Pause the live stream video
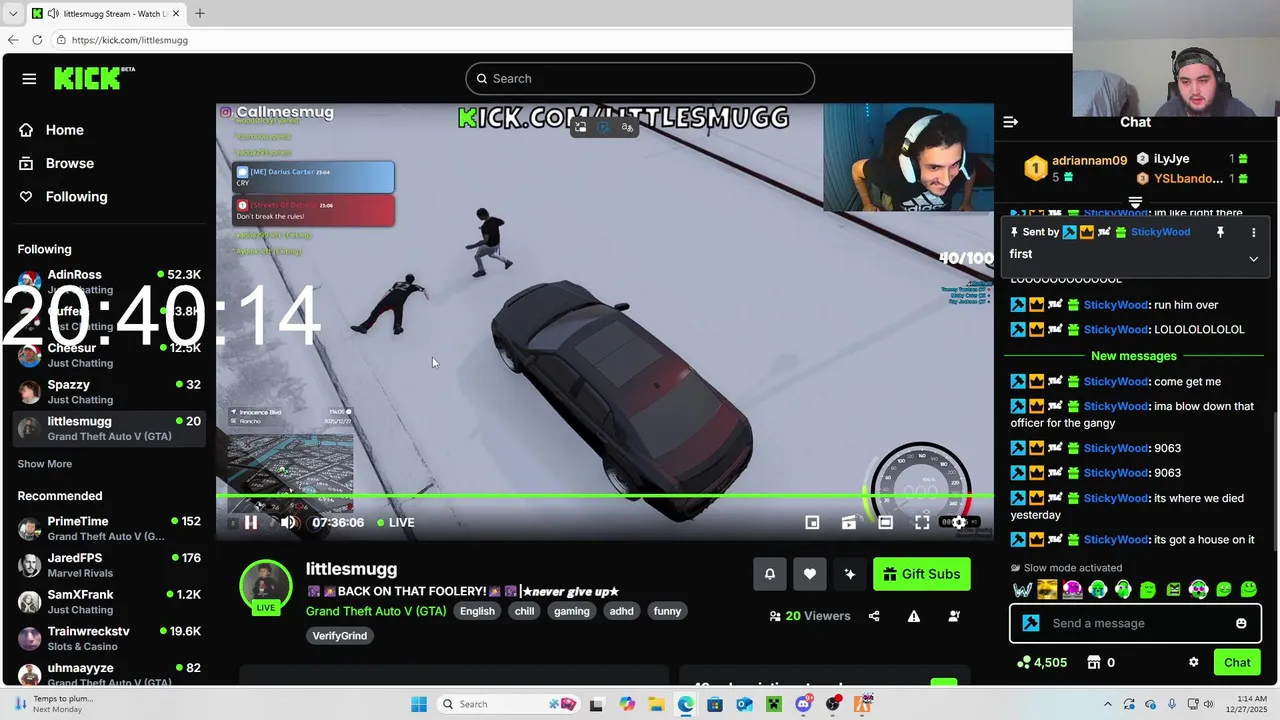The height and width of the screenshot is (720, 1280). click(x=250, y=522)
